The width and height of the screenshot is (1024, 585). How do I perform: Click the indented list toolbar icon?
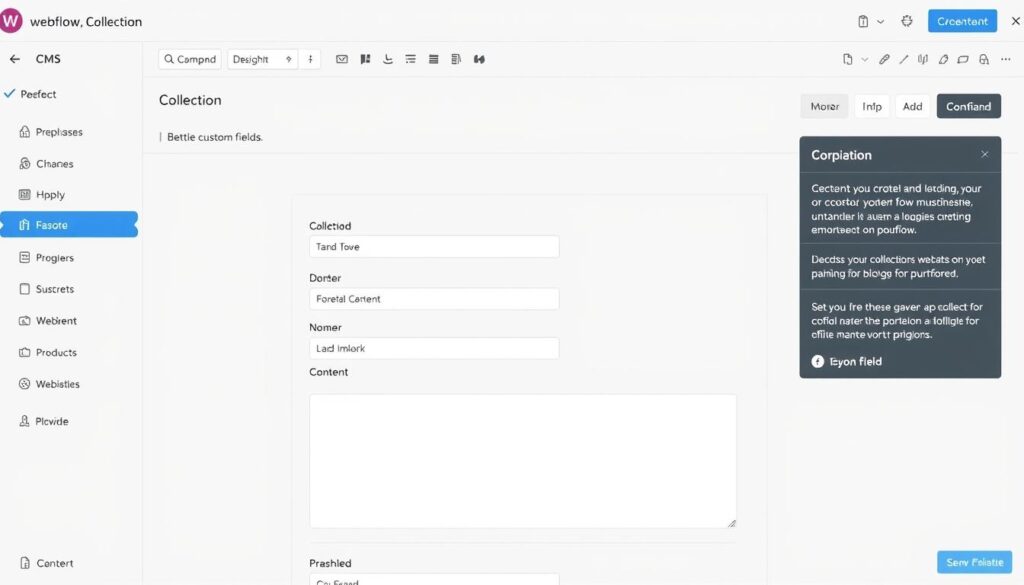[x=410, y=59]
